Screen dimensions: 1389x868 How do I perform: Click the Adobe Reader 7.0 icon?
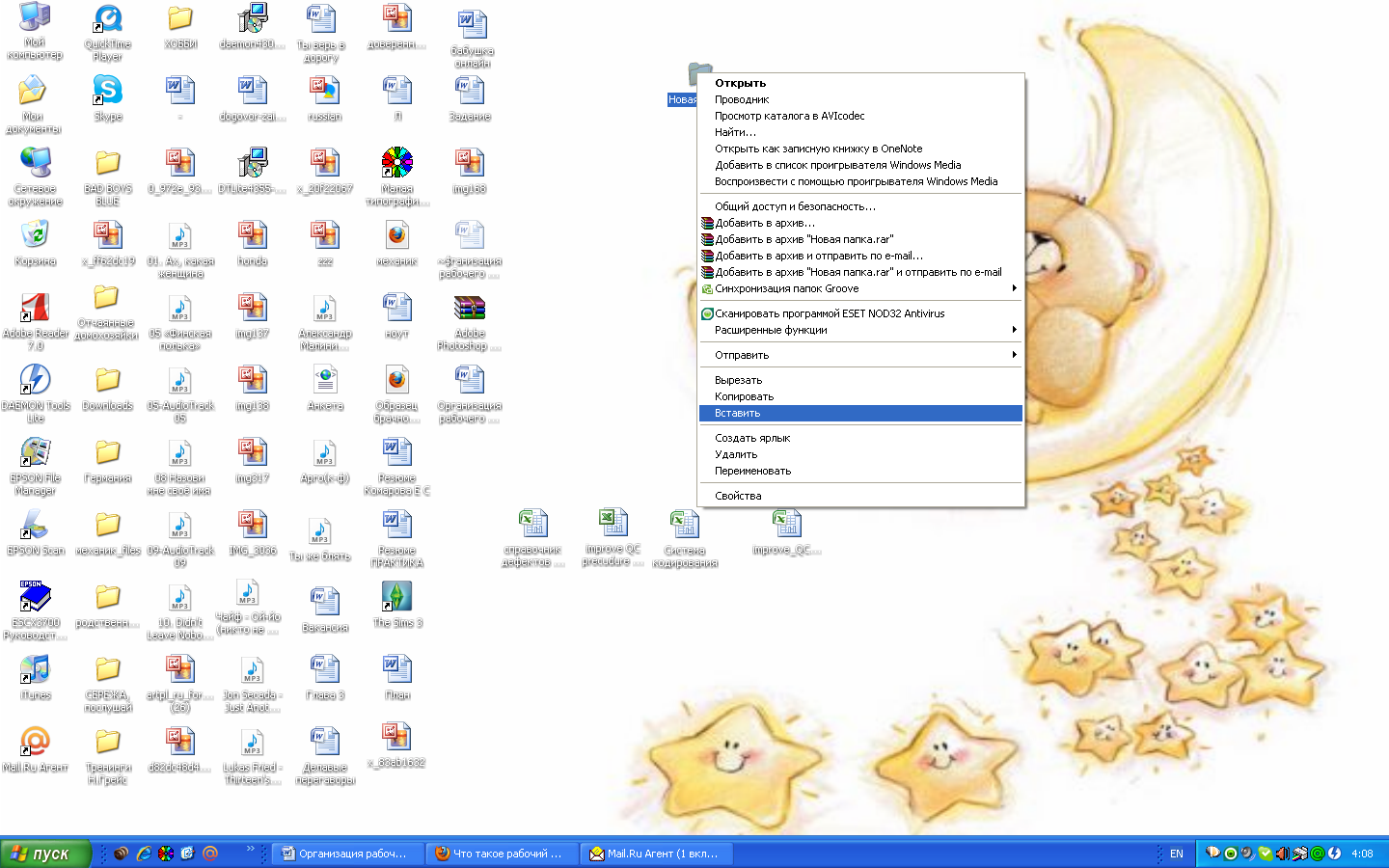36,321
